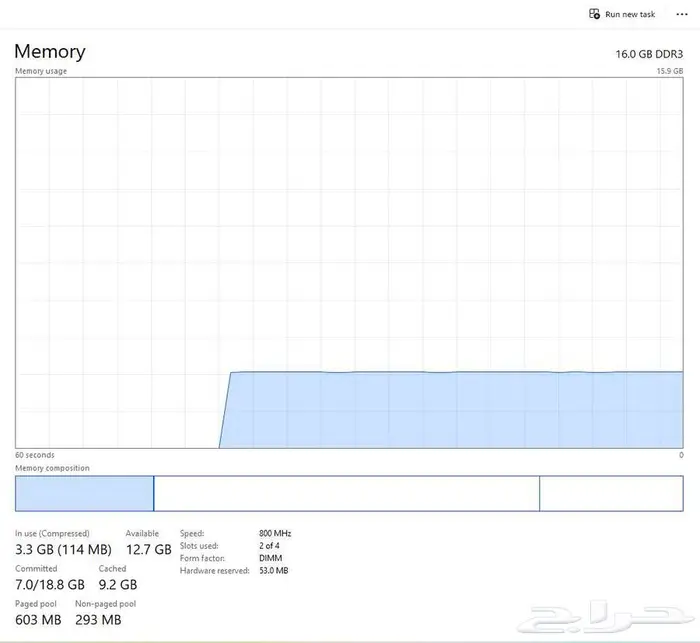
Task: Click the Run new task icon
Action: tap(596, 14)
